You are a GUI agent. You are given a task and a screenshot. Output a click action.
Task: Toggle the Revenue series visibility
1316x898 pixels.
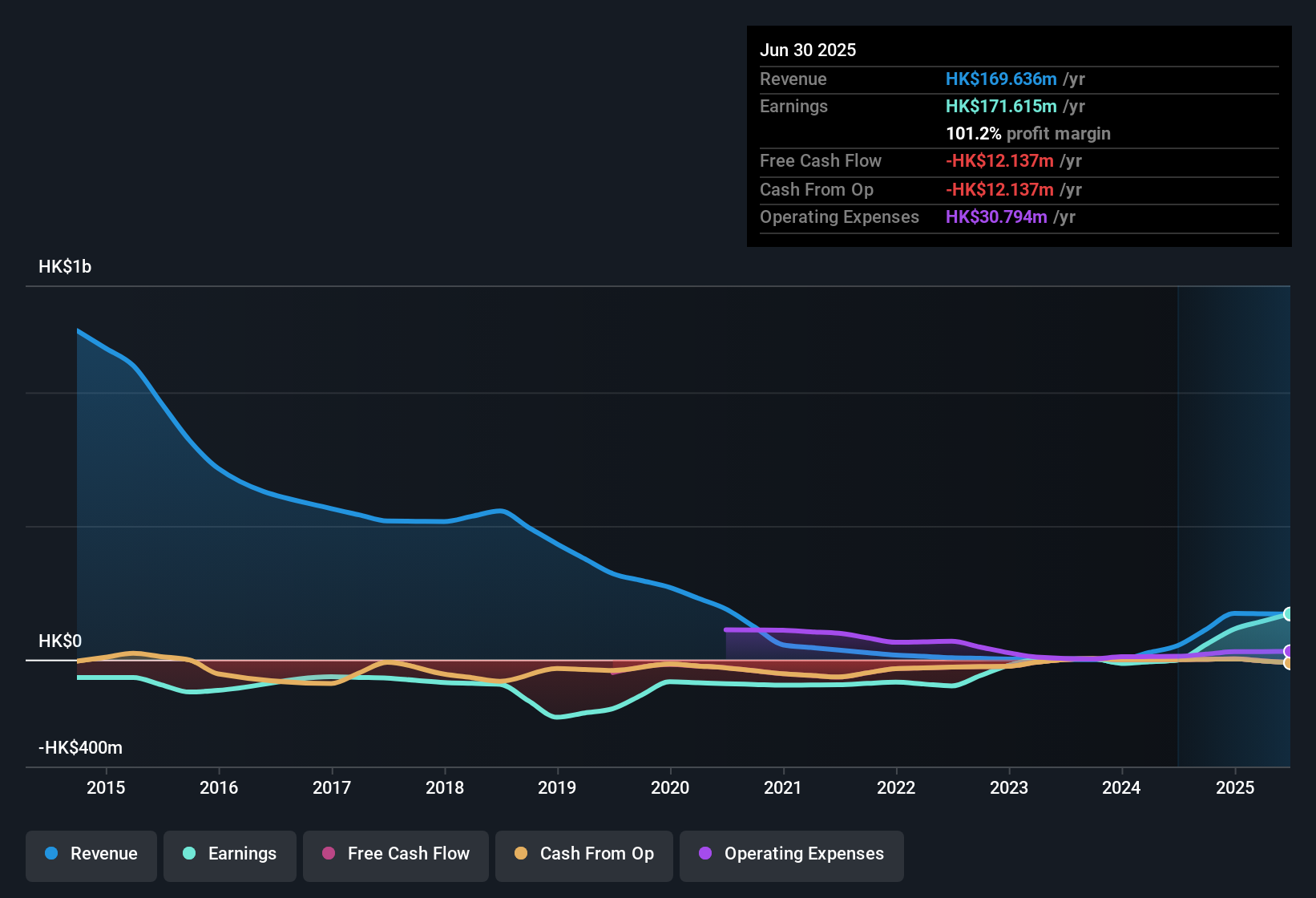[91, 854]
